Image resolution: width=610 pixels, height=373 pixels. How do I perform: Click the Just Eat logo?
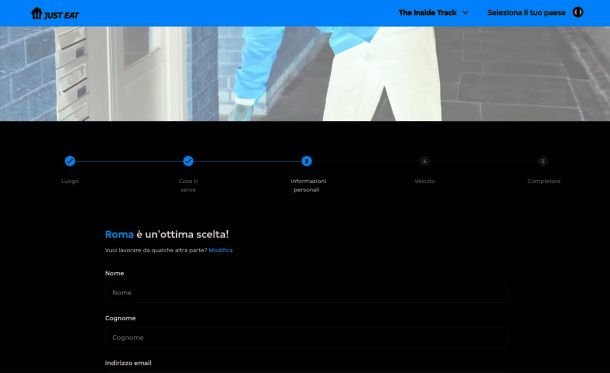(55, 14)
